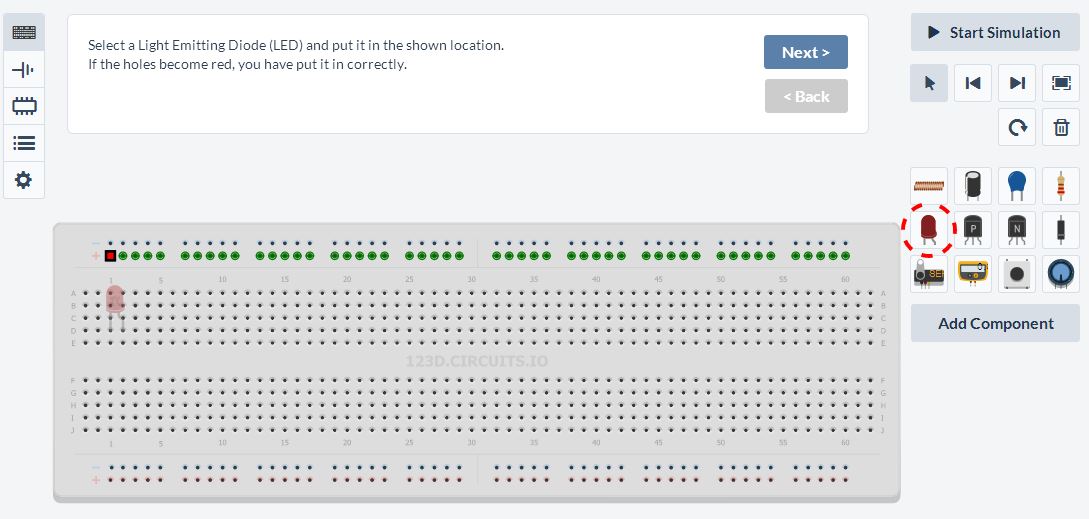The height and width of the screenshot is (519, 1089).
Task: Click the Add Component button
Action: click(x=995, y=323)
